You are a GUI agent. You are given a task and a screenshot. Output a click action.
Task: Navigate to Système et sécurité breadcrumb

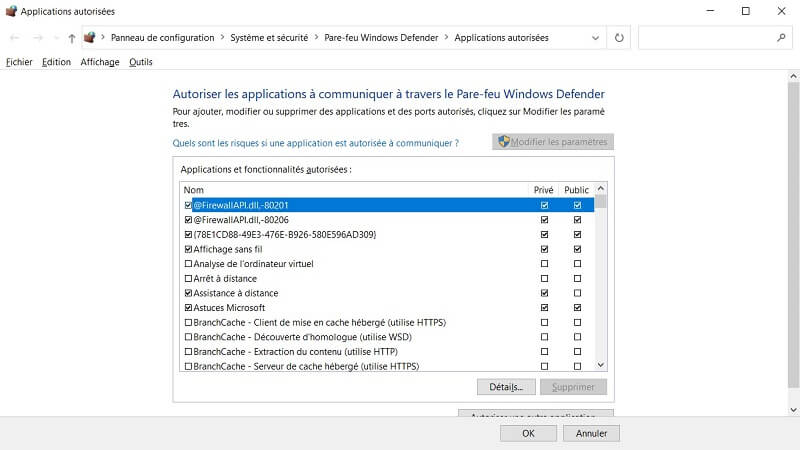[269, 38]
